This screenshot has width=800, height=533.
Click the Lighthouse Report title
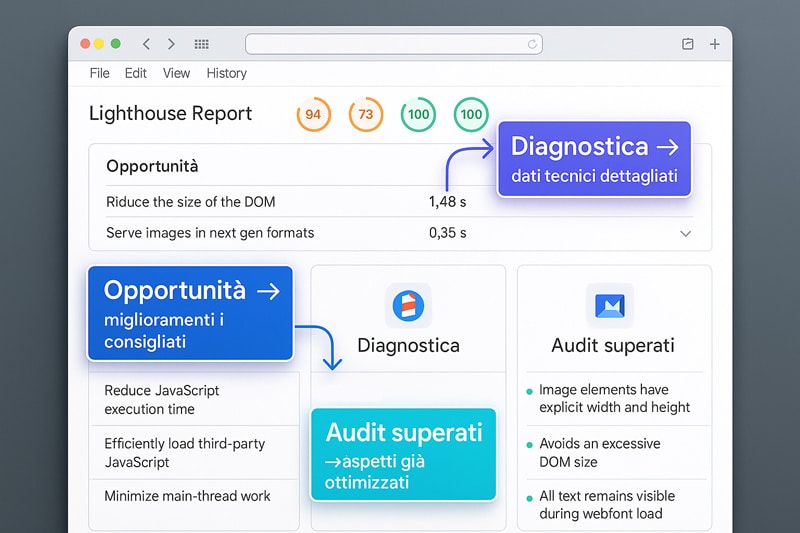[170, 113]
